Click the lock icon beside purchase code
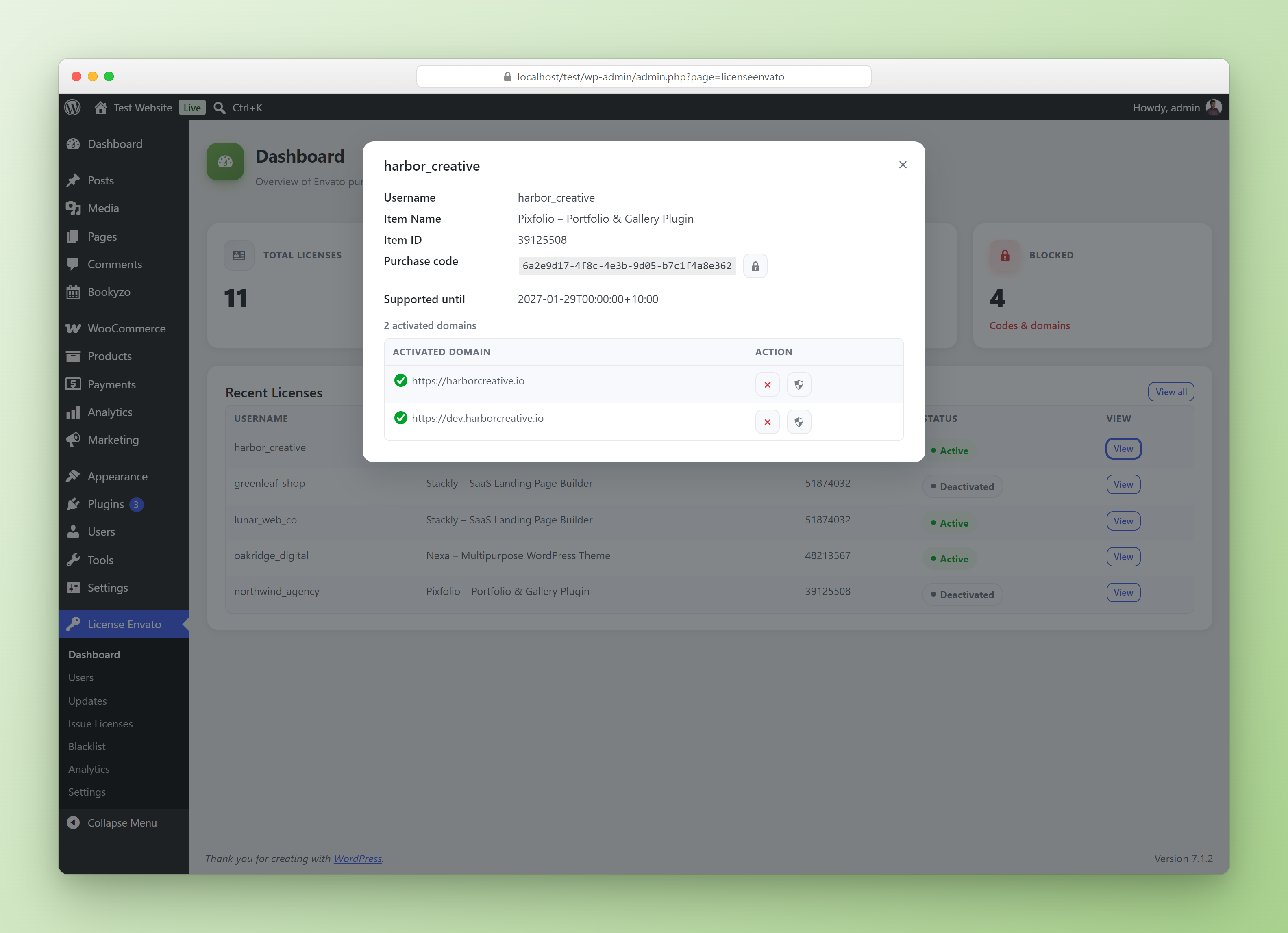This screenshot has height=933, width=1288. click(x=755, y=266)
